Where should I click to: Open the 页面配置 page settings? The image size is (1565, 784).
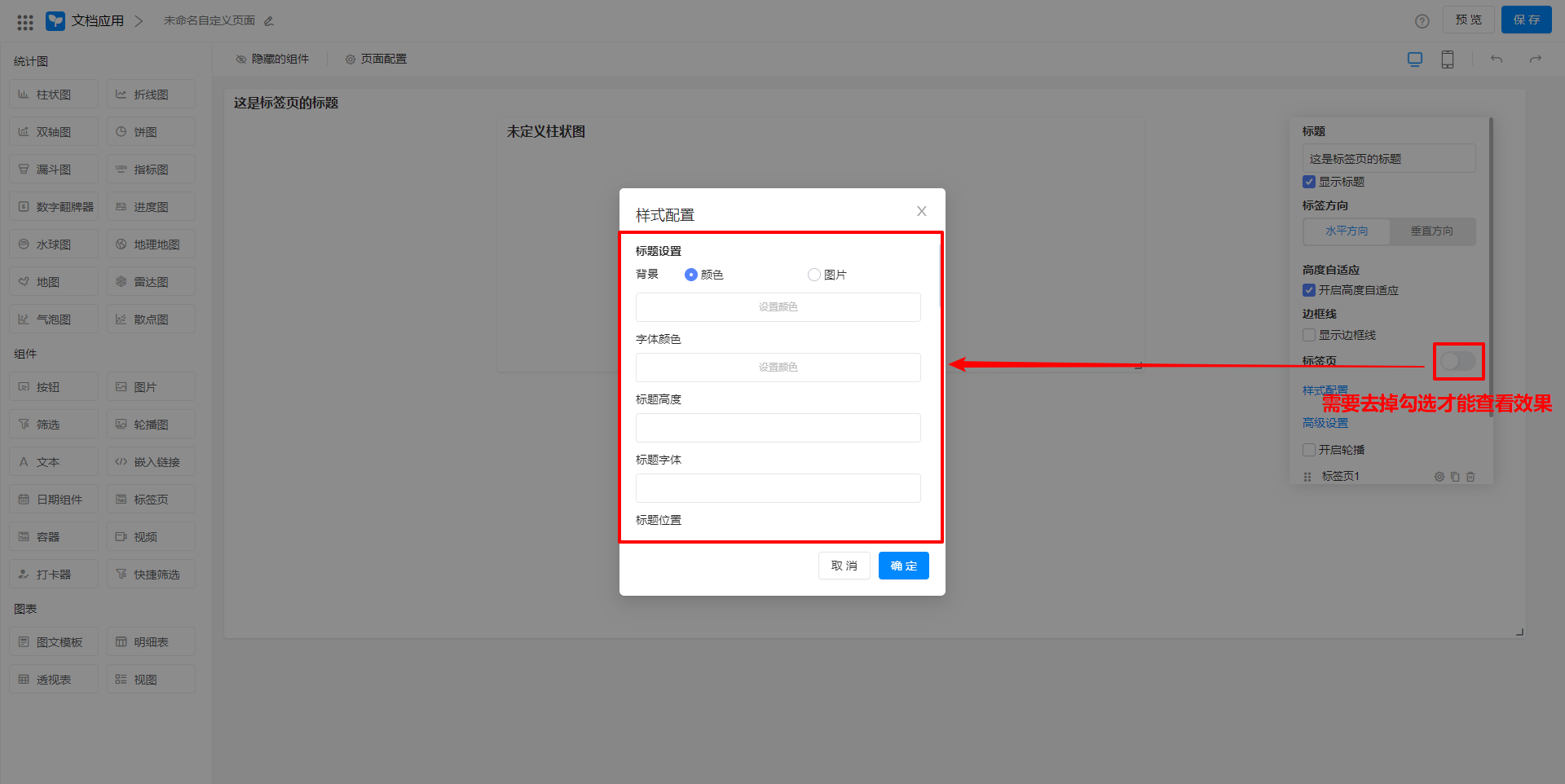point(376,58)
